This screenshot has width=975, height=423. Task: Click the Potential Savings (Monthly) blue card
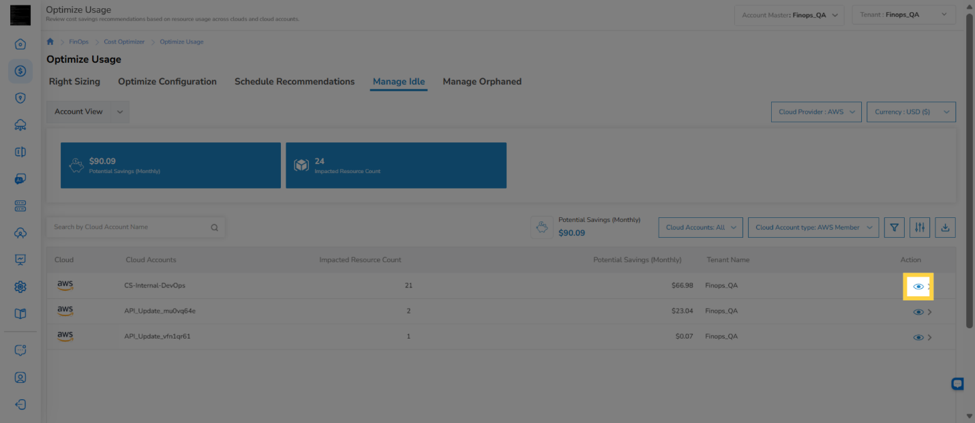click(x=170, y=165)
